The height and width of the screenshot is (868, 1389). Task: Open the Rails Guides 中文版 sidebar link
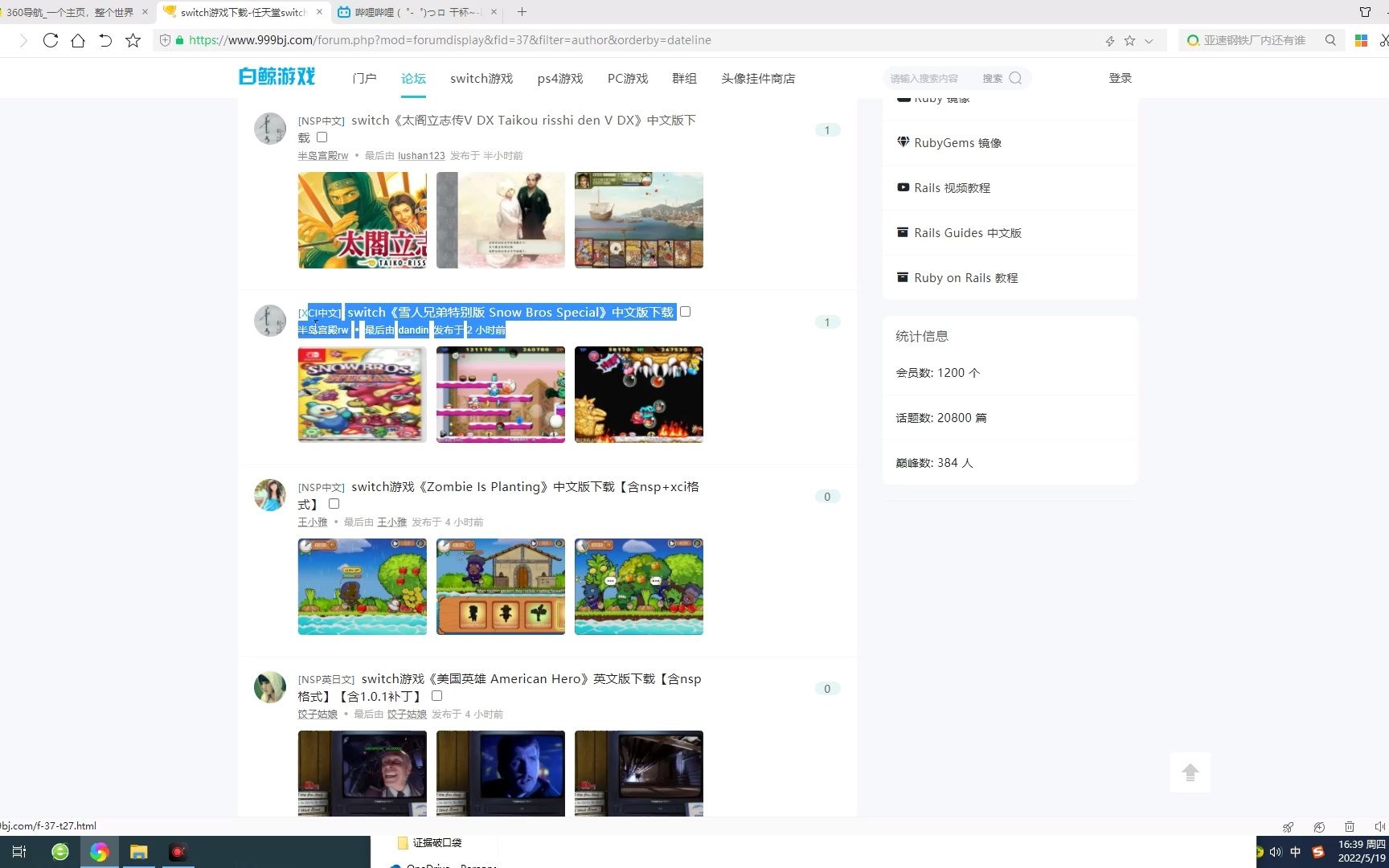pyautogui.click(x=967, y=233)
